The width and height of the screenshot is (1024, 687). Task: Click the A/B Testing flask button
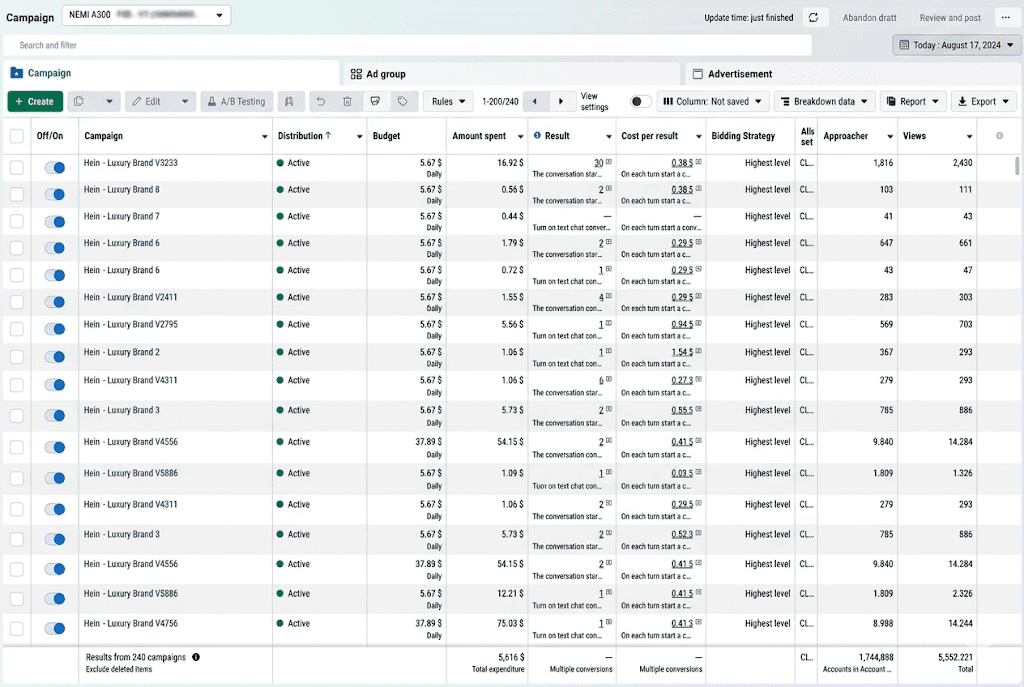tap(236, 101)
